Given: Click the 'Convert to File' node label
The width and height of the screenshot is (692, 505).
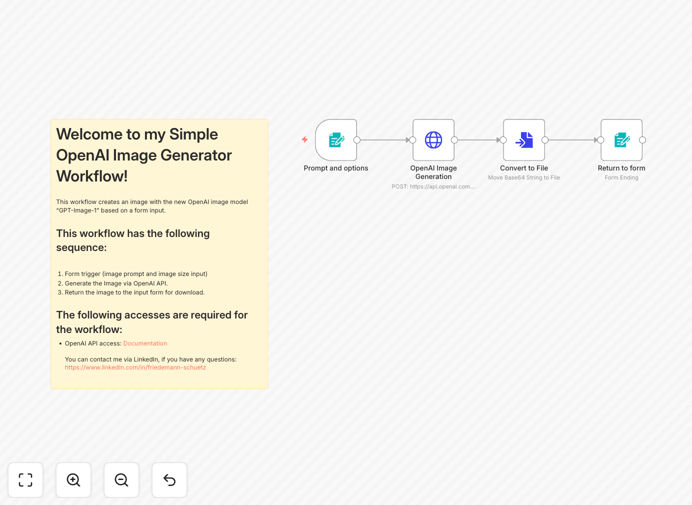Looking at the screenshot, I should tap(524, 168).
